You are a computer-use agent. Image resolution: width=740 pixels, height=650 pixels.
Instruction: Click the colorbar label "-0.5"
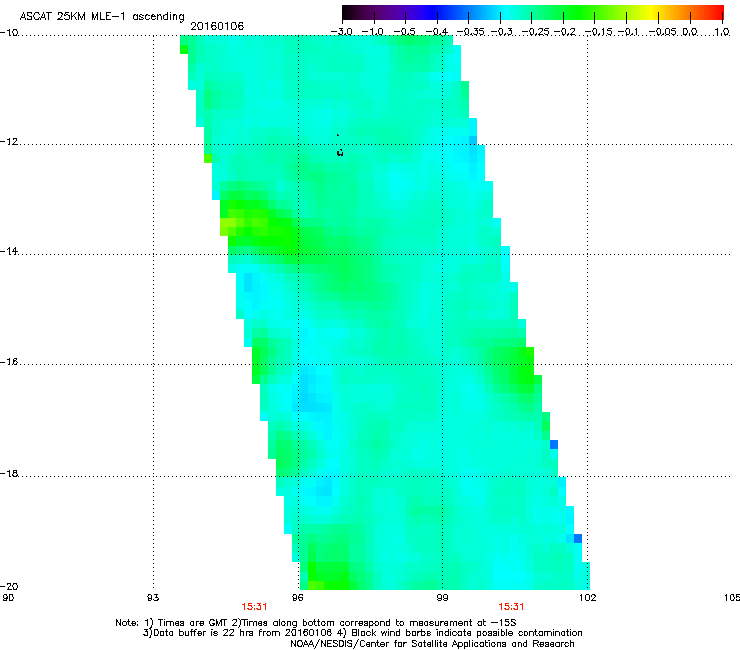[404, 32]
